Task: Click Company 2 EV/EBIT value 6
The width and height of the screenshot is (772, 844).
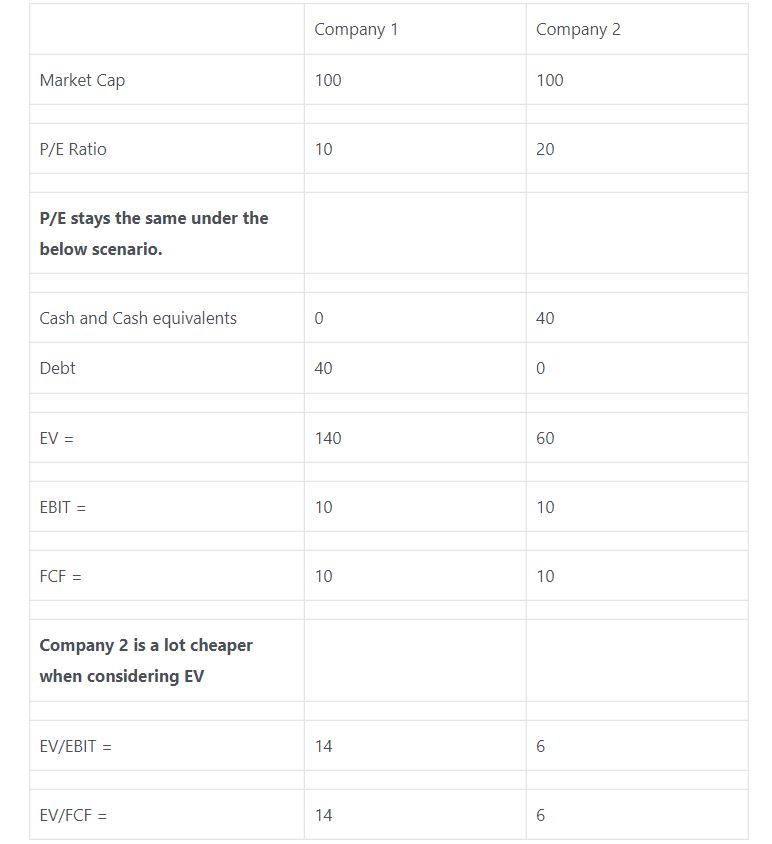Action: (x=541, y=746)
